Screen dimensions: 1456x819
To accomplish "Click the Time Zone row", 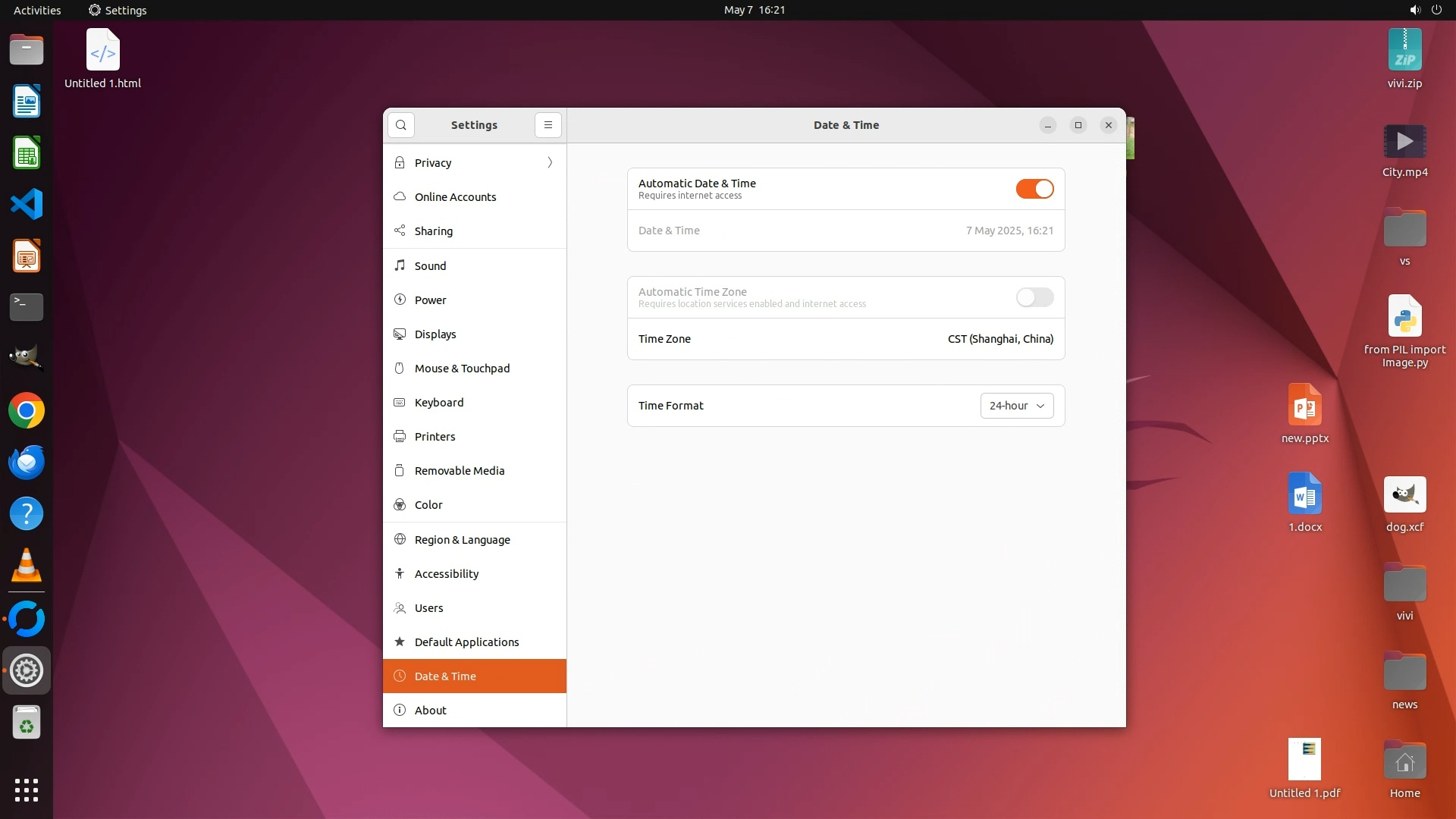I will click(846, 339).
